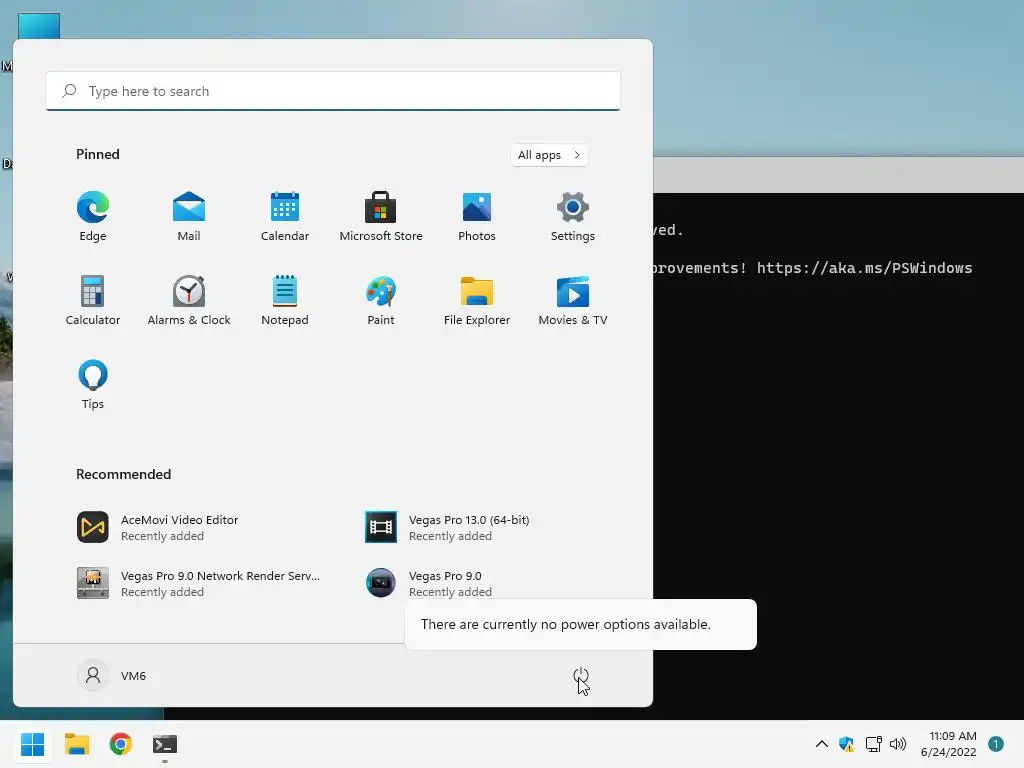This screenshot has width=1024, height=768.
Task: Open the Calendar pinned app
Action: tap(285, 217)
